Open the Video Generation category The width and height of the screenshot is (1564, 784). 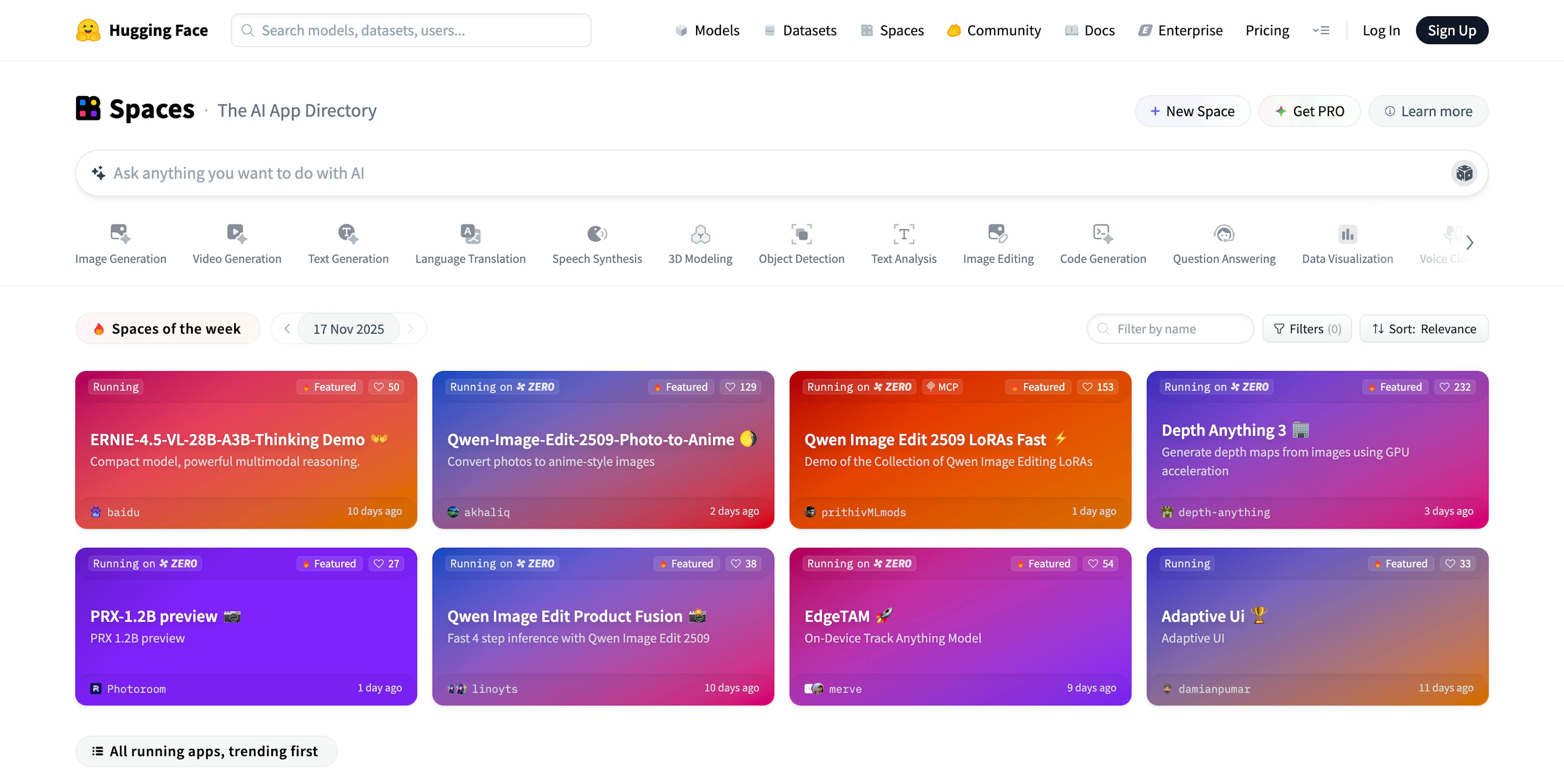(x=235, y=242)
